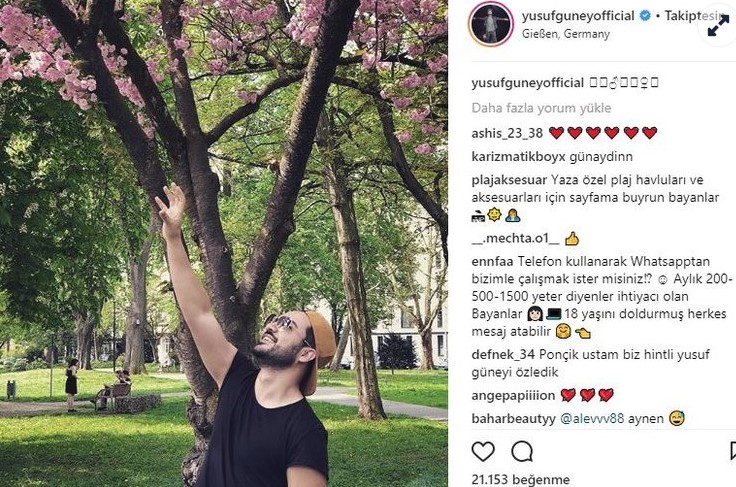Screen dimensions: 736x487
Task: Open defnek_34 commenter profile
Action: pyautogui.click(x=503, y=355)
